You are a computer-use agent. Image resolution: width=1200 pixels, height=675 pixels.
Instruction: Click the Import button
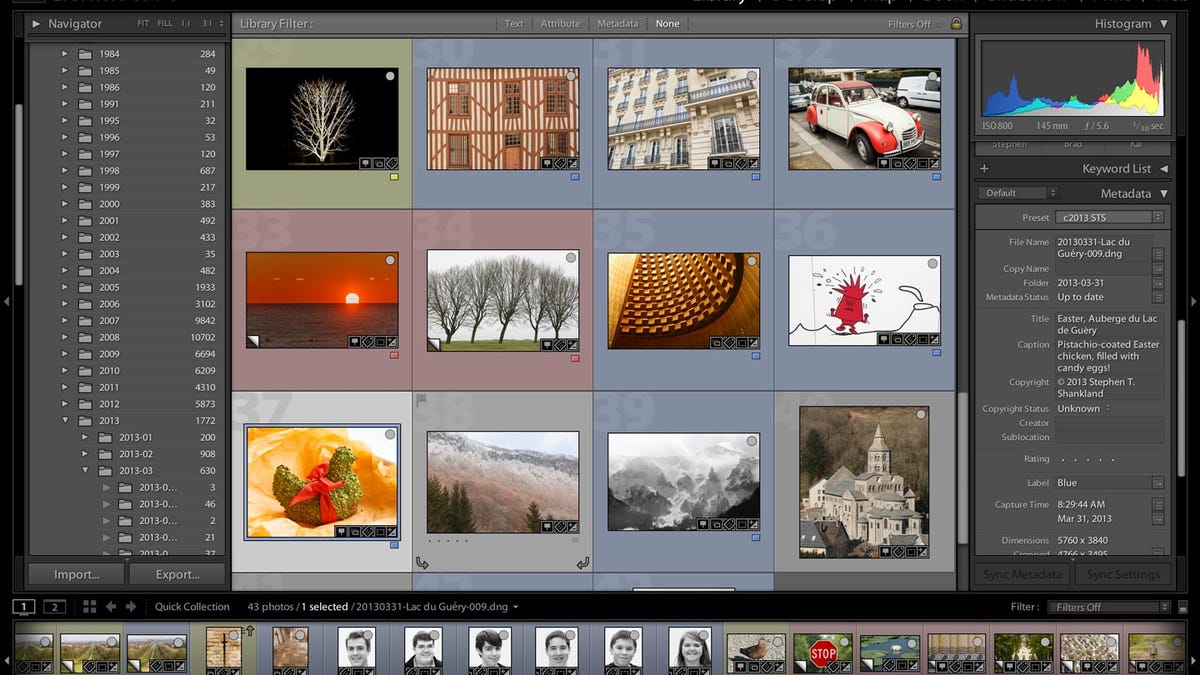tap(75, 574)
